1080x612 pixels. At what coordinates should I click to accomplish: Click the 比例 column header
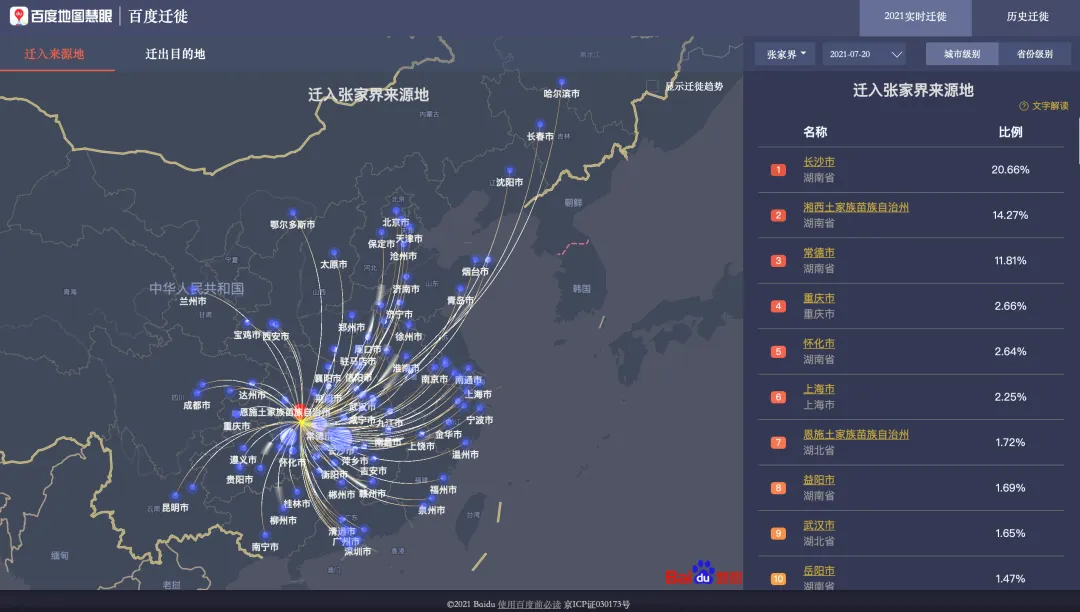click(1010, 132)
